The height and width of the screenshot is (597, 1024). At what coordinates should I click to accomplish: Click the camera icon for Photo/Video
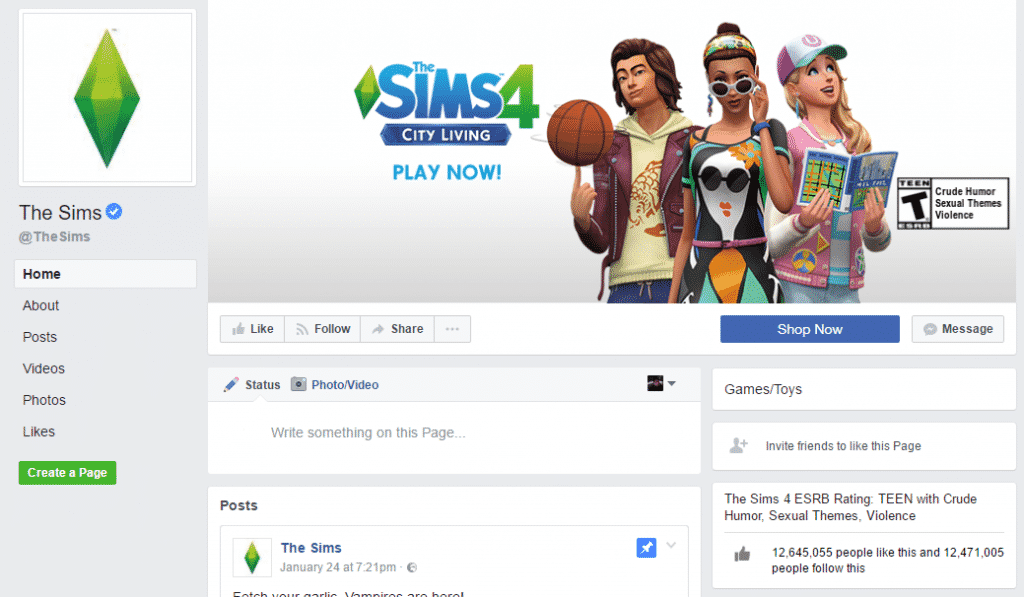[298, 384]
